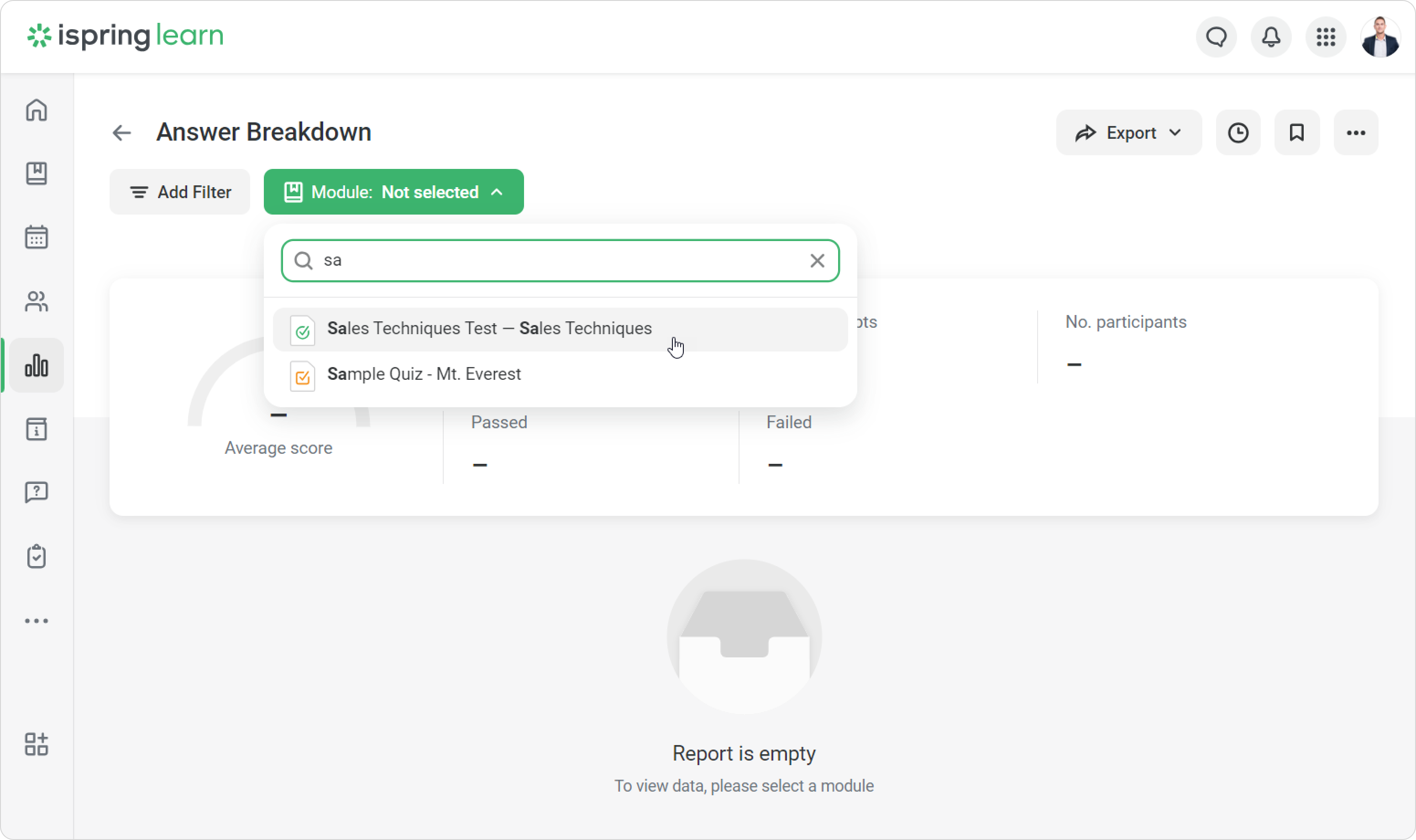This screenshot has width=1416, height=840.
Task: Click the Average score label
Action: tap(278, 448)
